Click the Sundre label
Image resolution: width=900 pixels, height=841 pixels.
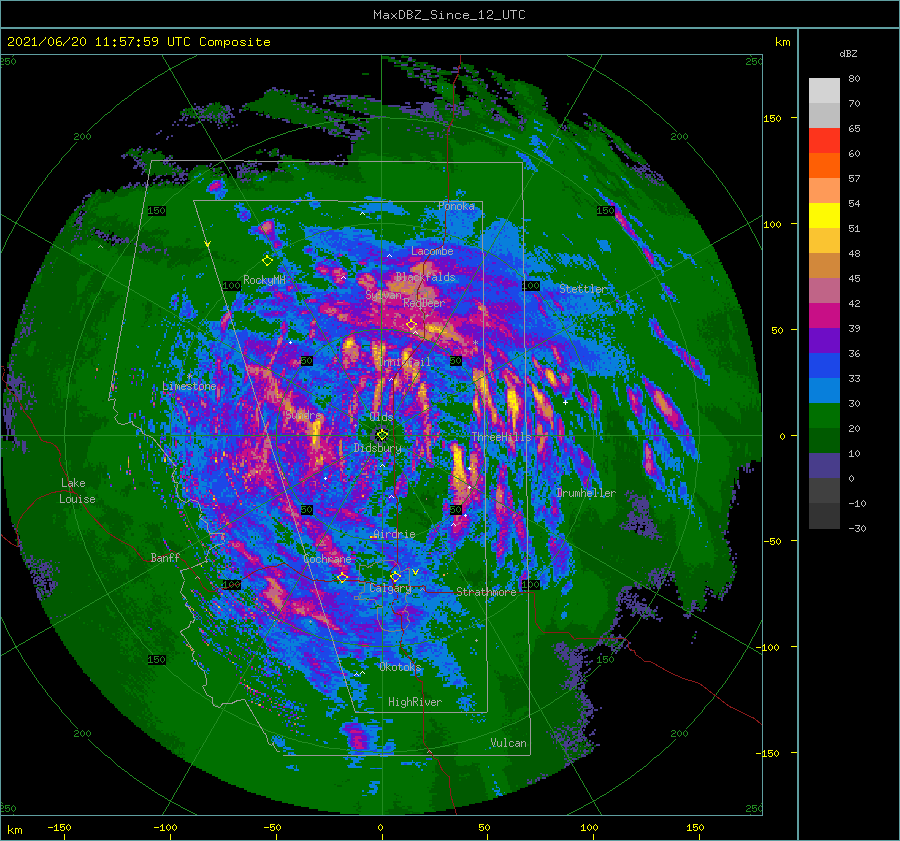tap(303, 415)
